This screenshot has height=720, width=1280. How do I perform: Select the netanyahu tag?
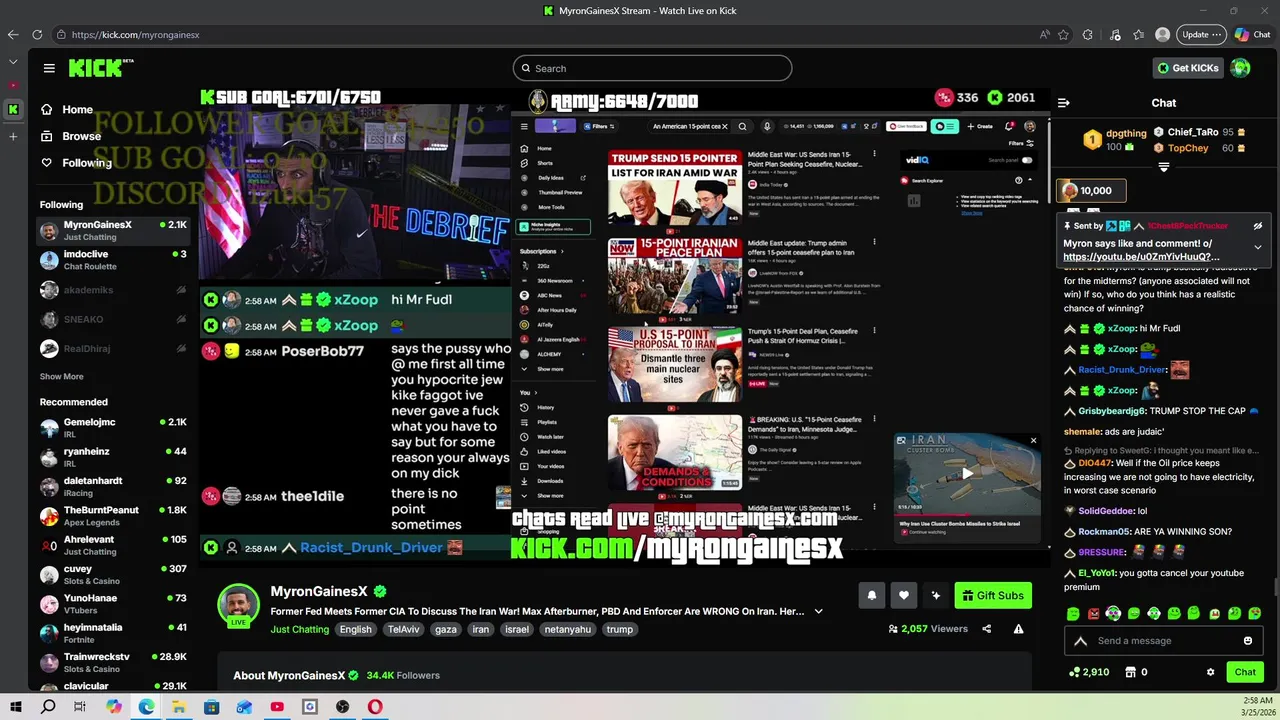click(568, 629)
